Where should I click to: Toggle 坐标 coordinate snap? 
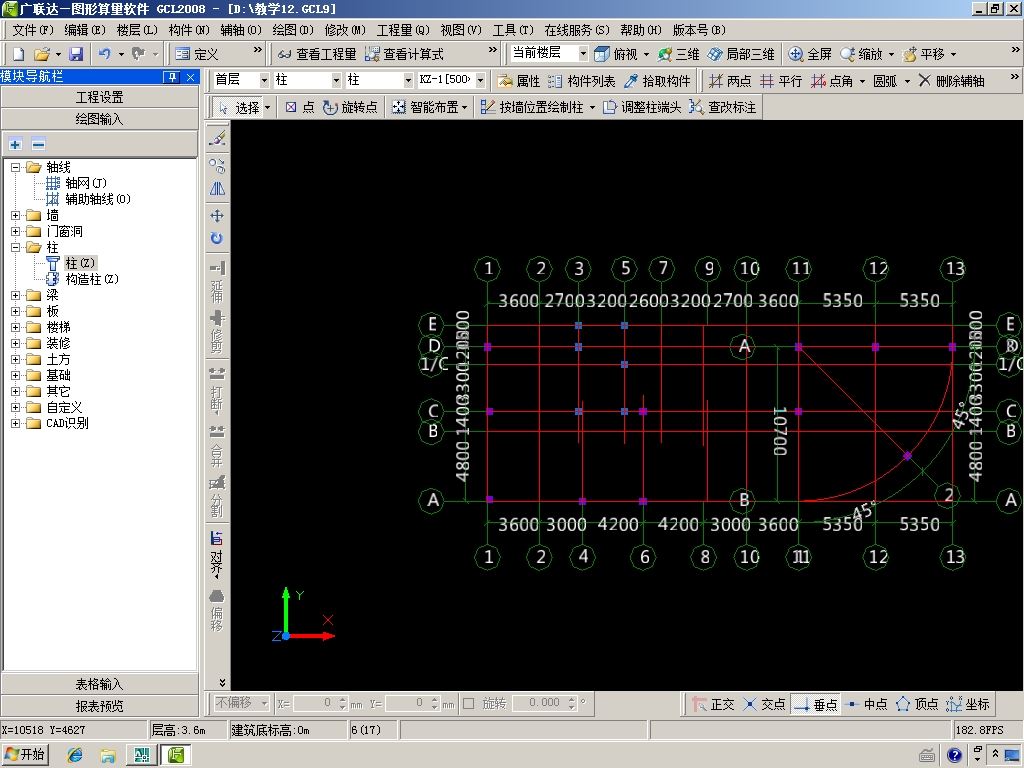(x=968, y=704)
